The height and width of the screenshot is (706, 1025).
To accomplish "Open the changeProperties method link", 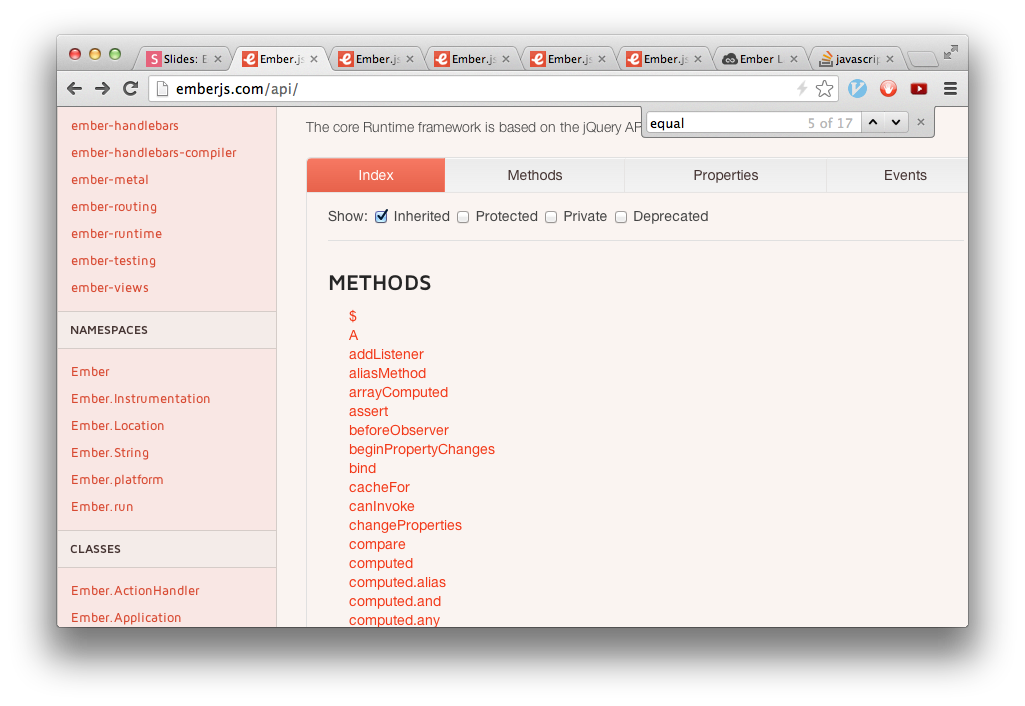I will [x=405, y=525].
